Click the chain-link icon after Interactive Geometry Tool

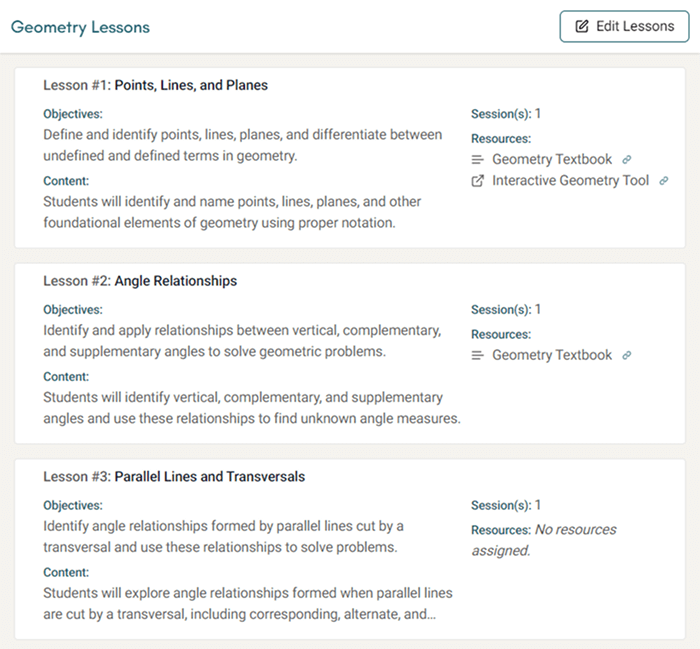[664, 181]
